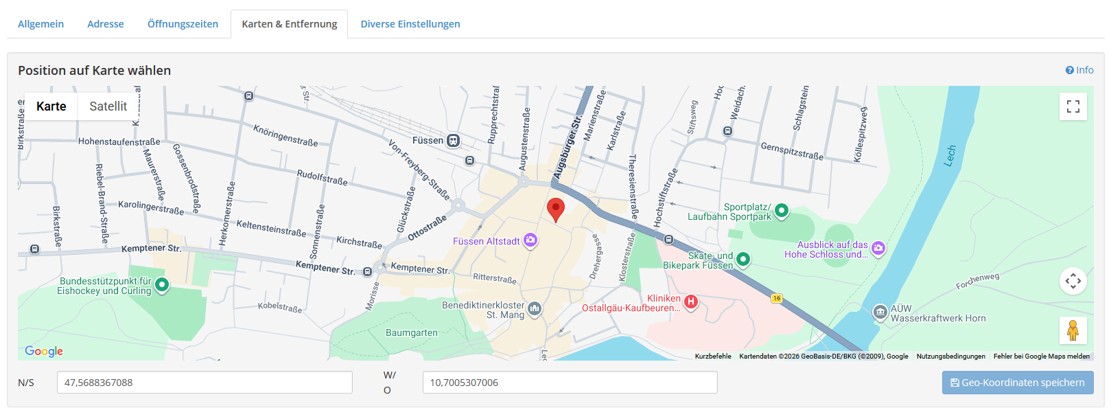Screen dimensions: 1111x419
Task: Open the Kurzbefehle shortcuts link
Action: pyautogui.click(x=713, y=356)
